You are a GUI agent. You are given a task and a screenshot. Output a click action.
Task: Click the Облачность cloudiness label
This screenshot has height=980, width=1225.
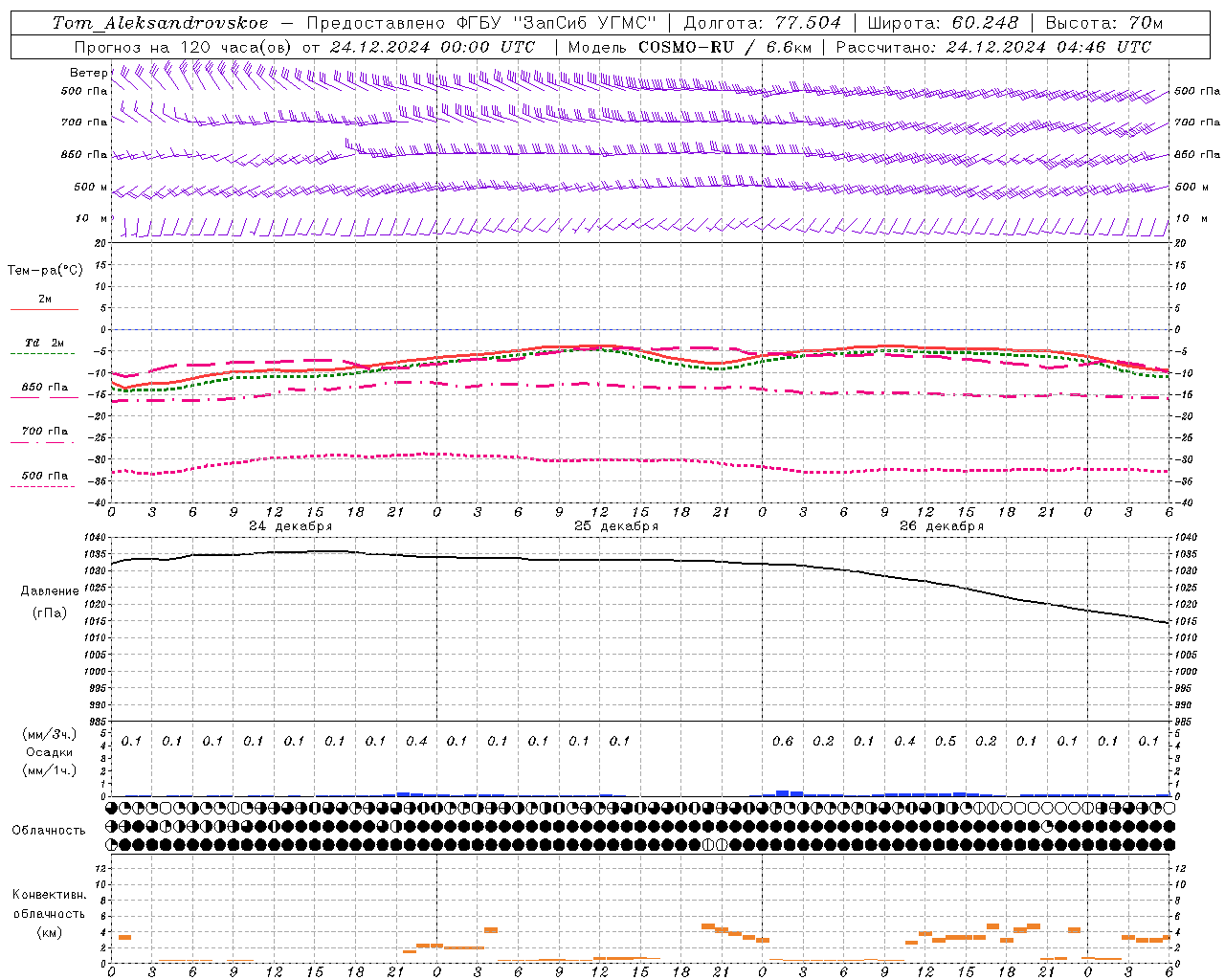(49, 830)
